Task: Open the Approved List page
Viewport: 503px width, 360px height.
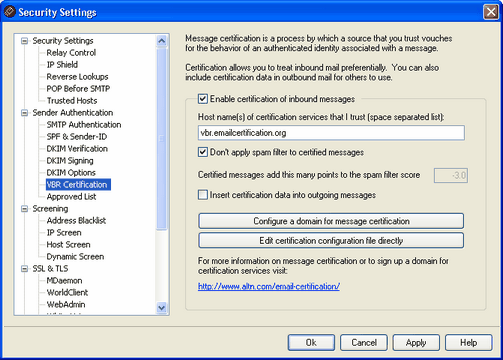Action: pyautogui.click(x=71, y=197)
